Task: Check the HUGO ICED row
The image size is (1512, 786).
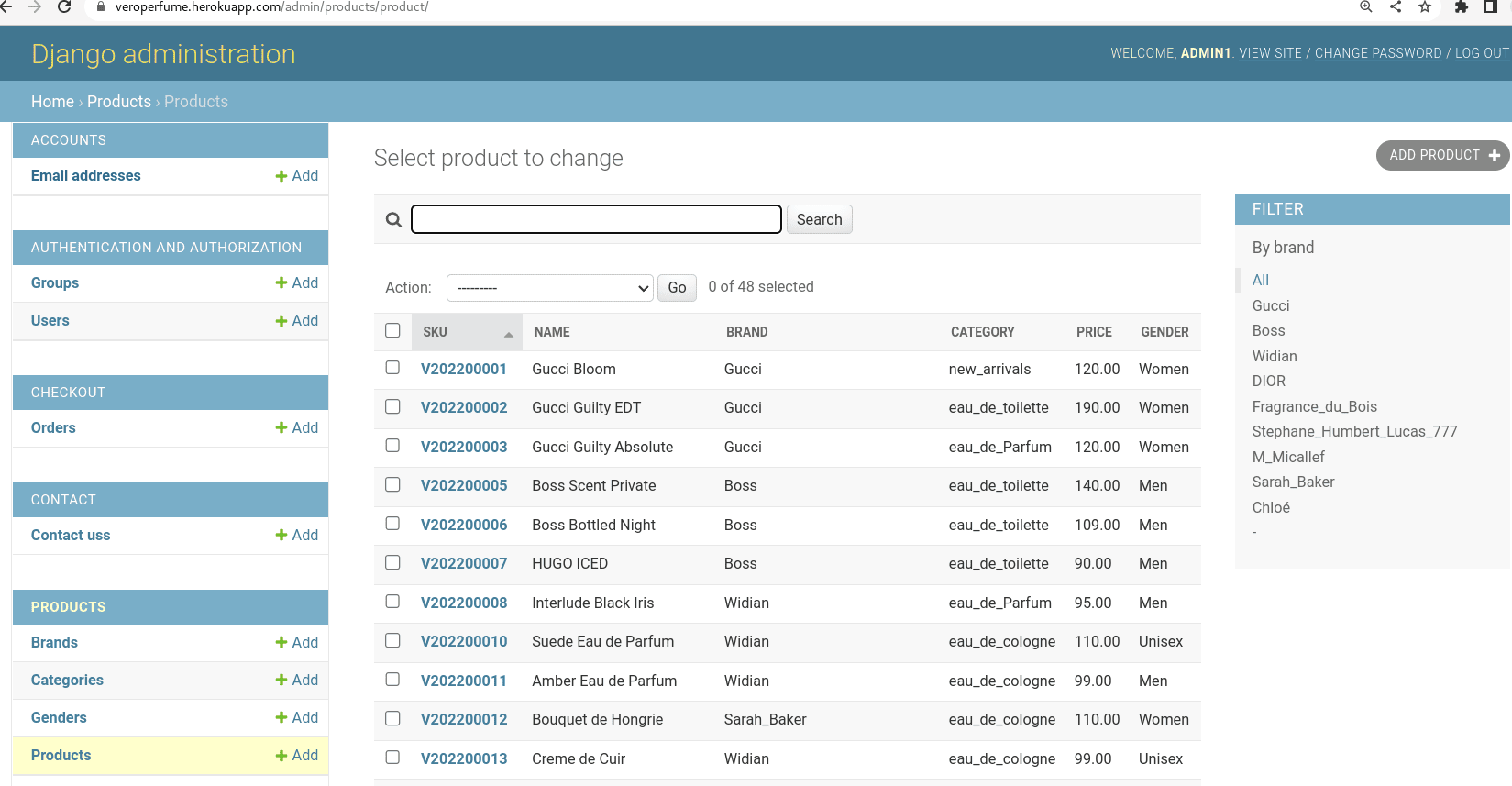Action: [392, 562]
